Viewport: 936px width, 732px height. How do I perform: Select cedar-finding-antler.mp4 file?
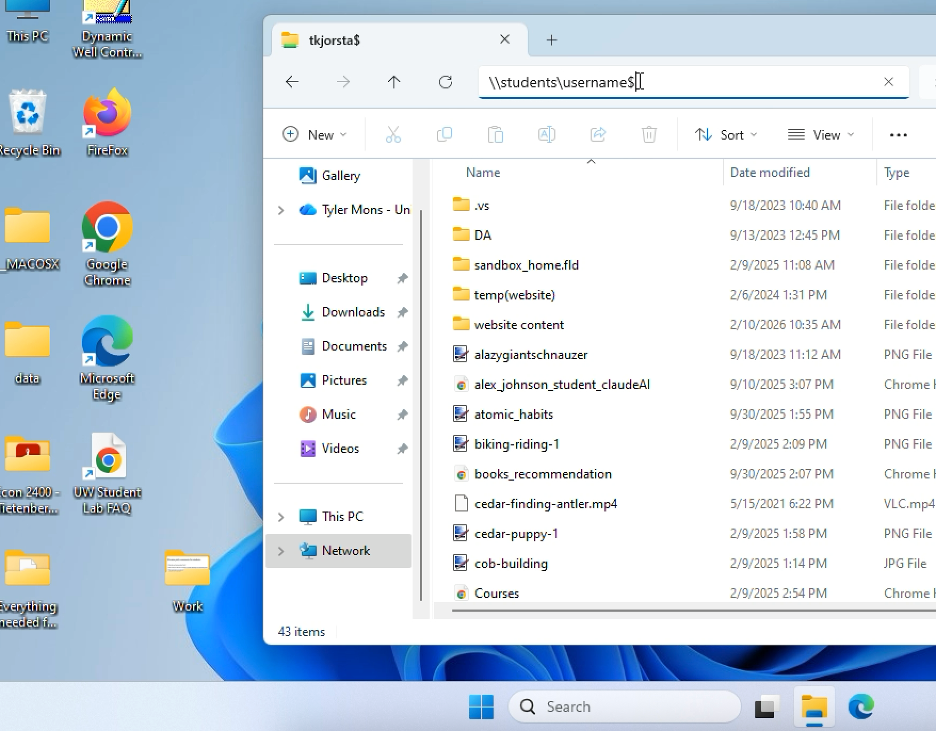(546, 504)
